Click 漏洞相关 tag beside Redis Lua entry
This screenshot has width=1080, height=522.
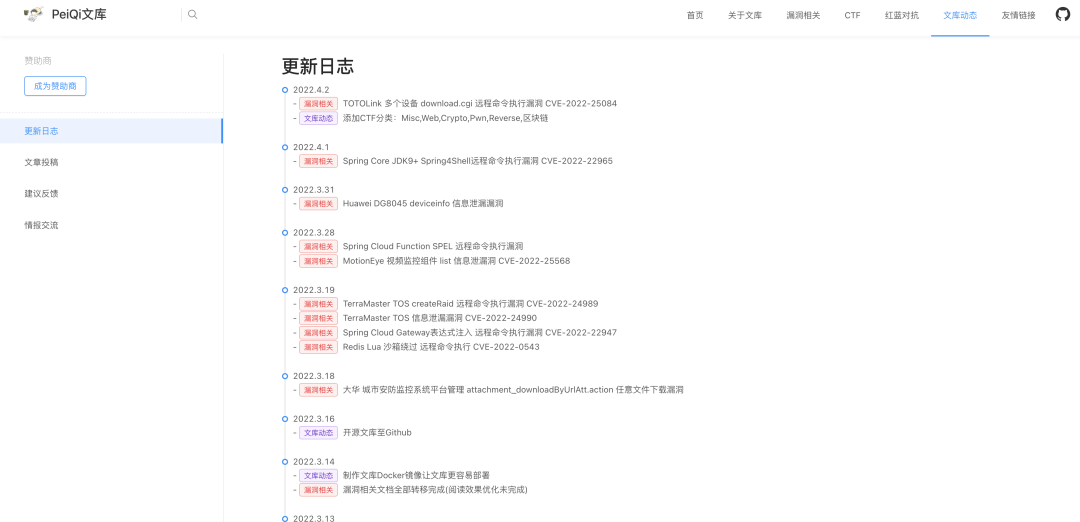point(318,347)
